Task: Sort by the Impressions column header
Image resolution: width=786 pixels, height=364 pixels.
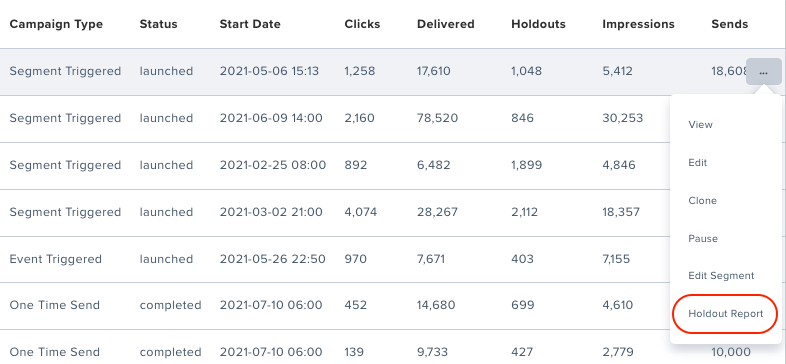Action: point(639,24)
